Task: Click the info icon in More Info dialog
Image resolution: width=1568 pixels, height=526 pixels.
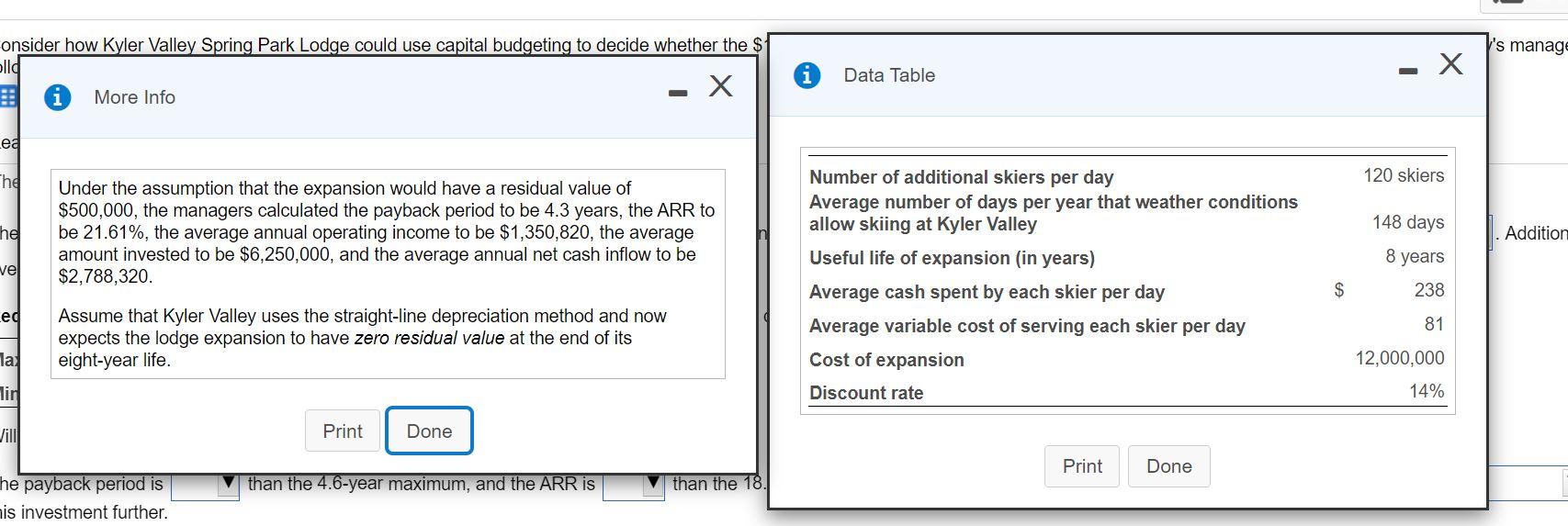Action: [57, 97]
